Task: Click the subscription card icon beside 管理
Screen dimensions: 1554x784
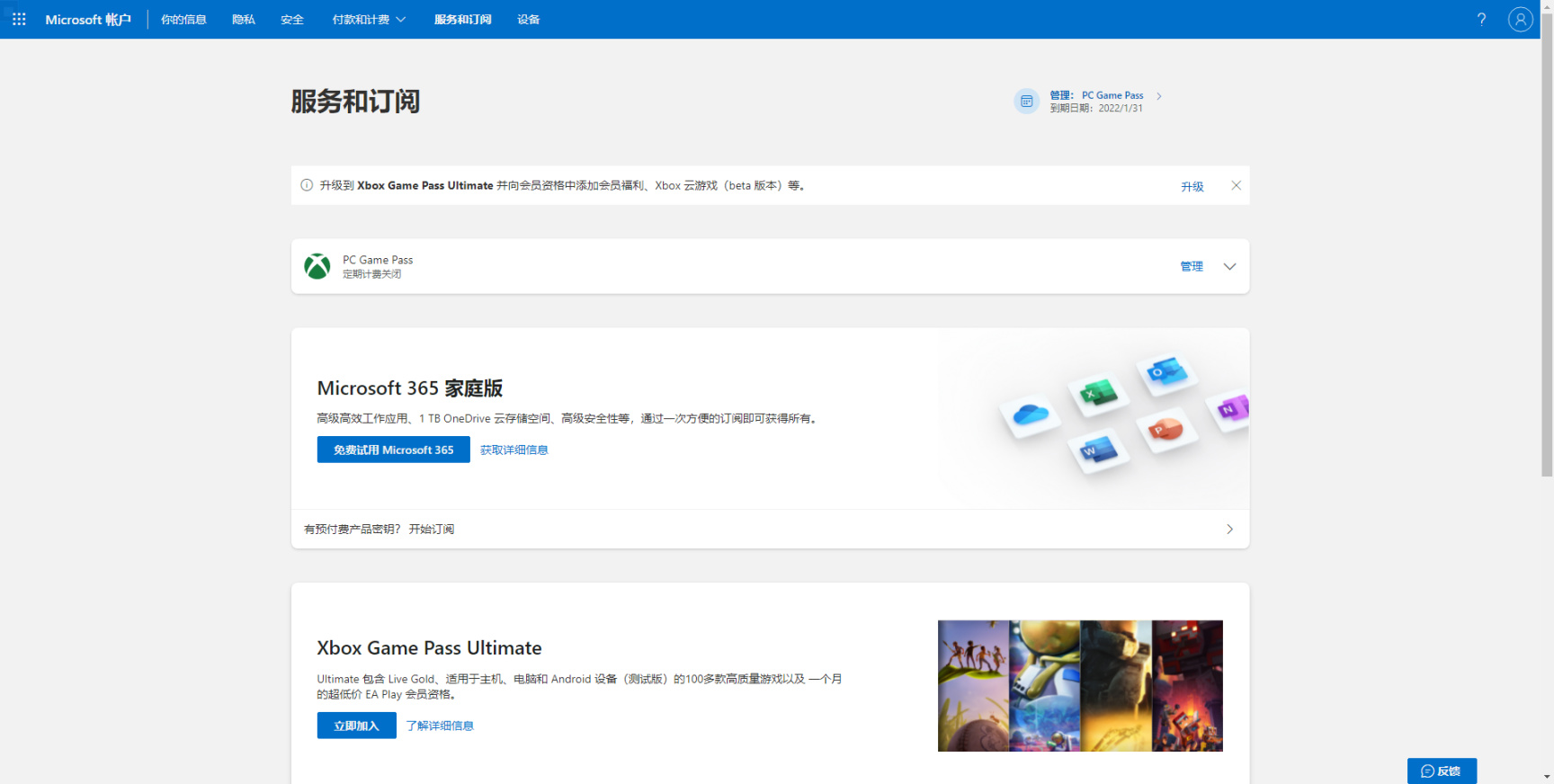Action: pyautogui.click(x=1026, y=102)
